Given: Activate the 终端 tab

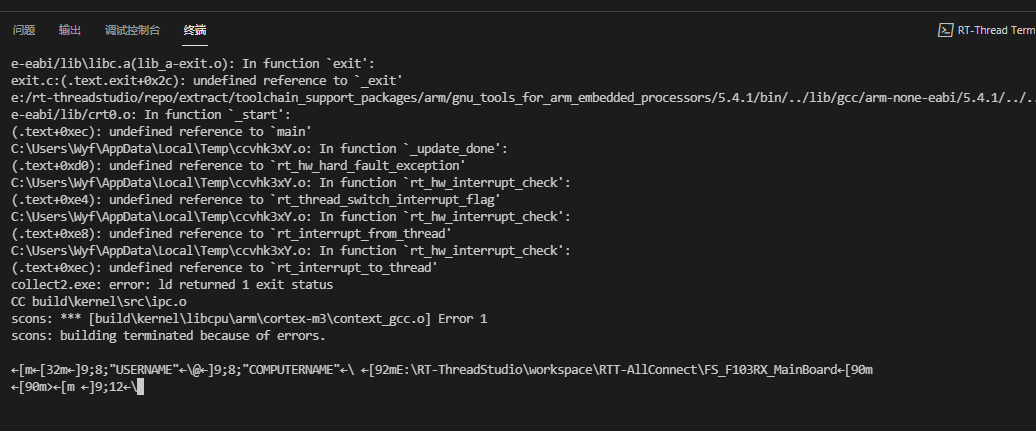Looking at the screenshot, I should click(195, 30).
